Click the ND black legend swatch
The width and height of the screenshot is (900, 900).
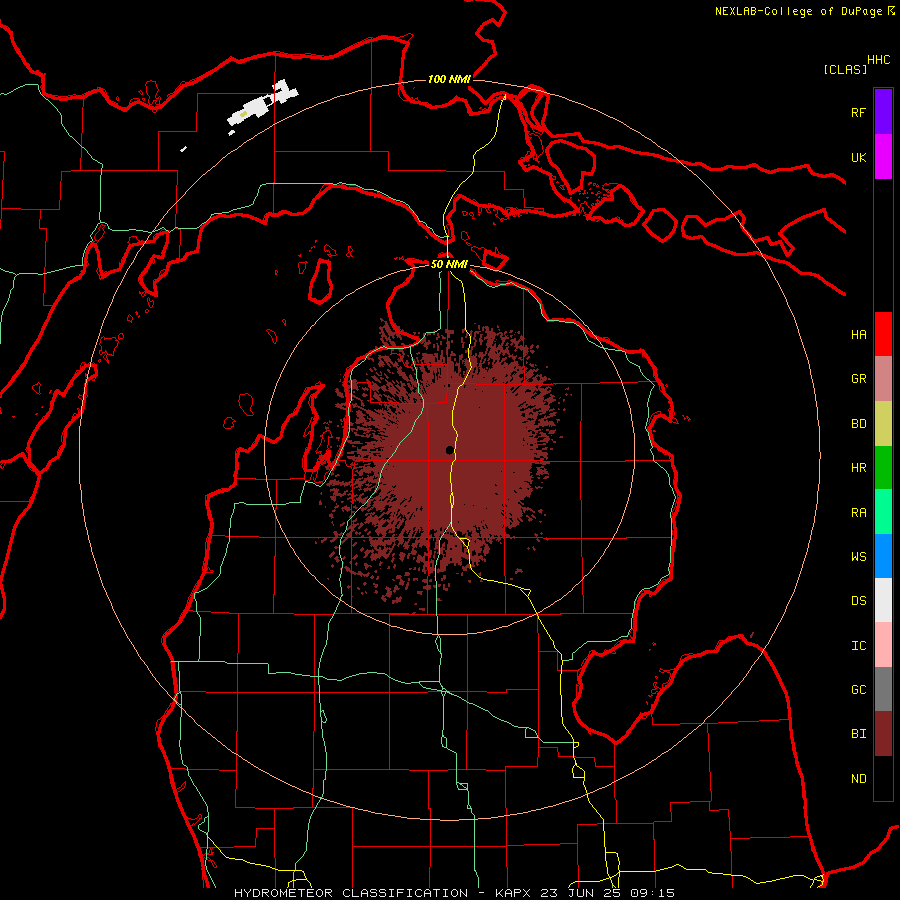(x=883, y=778)
